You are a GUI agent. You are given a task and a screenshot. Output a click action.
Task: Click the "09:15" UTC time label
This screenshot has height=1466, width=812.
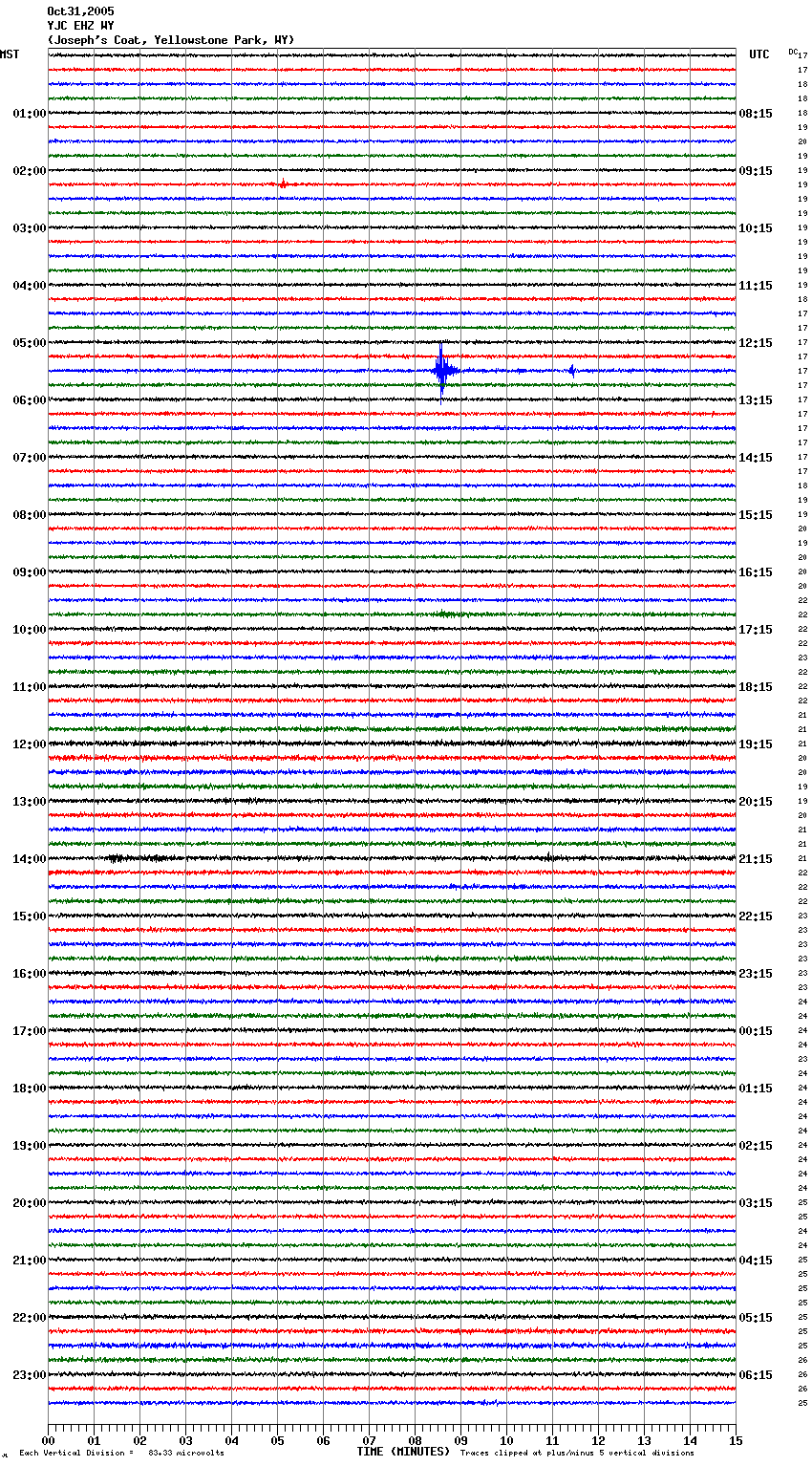(756, 171)
